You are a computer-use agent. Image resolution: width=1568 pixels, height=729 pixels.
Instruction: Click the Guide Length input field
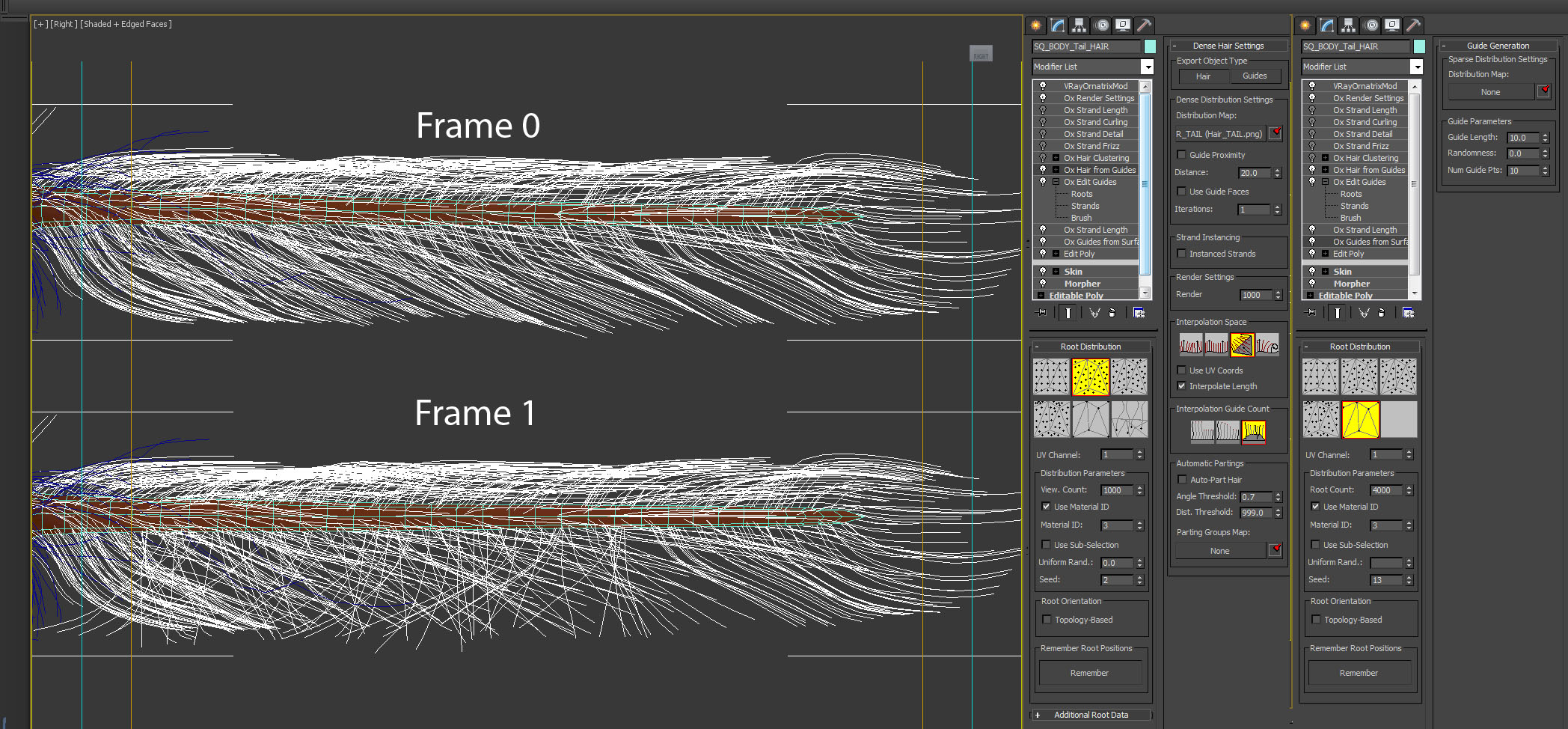coord(1522,138)
